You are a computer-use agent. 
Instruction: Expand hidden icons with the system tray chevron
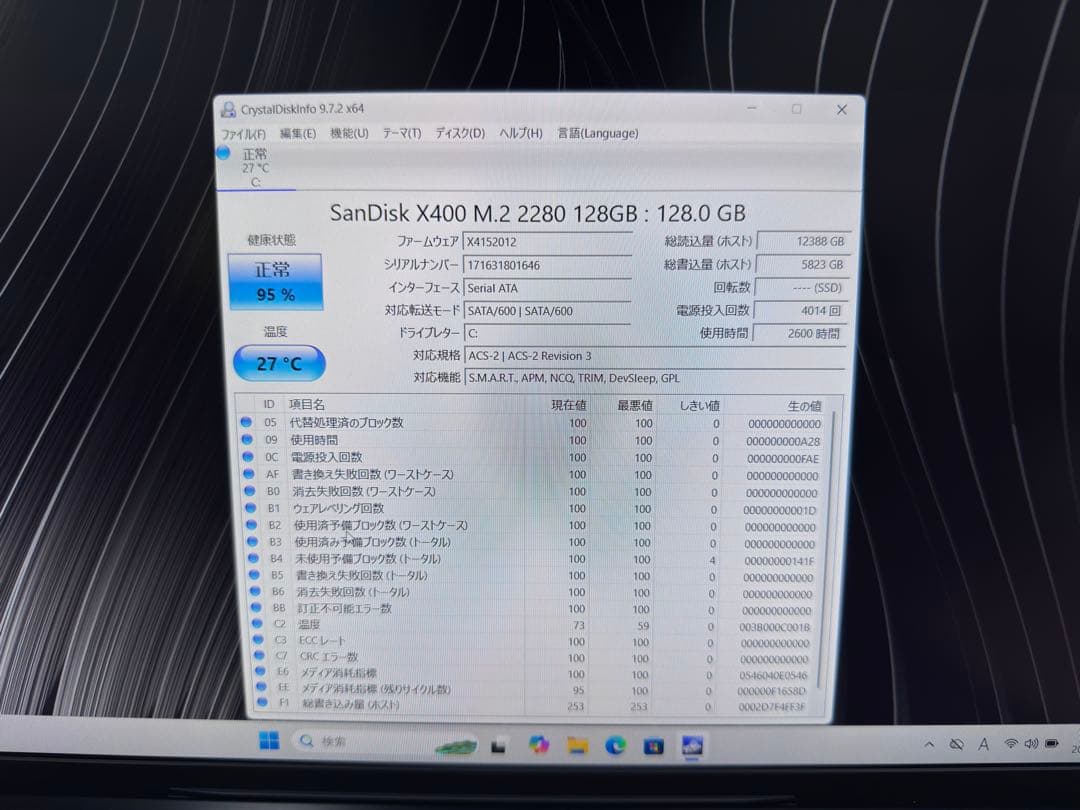click(x=931, y=747)
